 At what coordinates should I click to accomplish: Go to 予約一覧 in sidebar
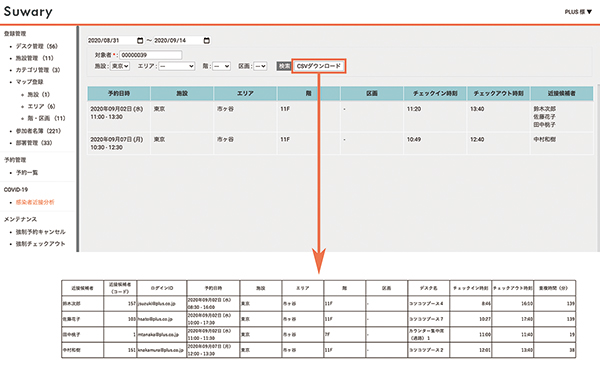(x=27, y=173)
